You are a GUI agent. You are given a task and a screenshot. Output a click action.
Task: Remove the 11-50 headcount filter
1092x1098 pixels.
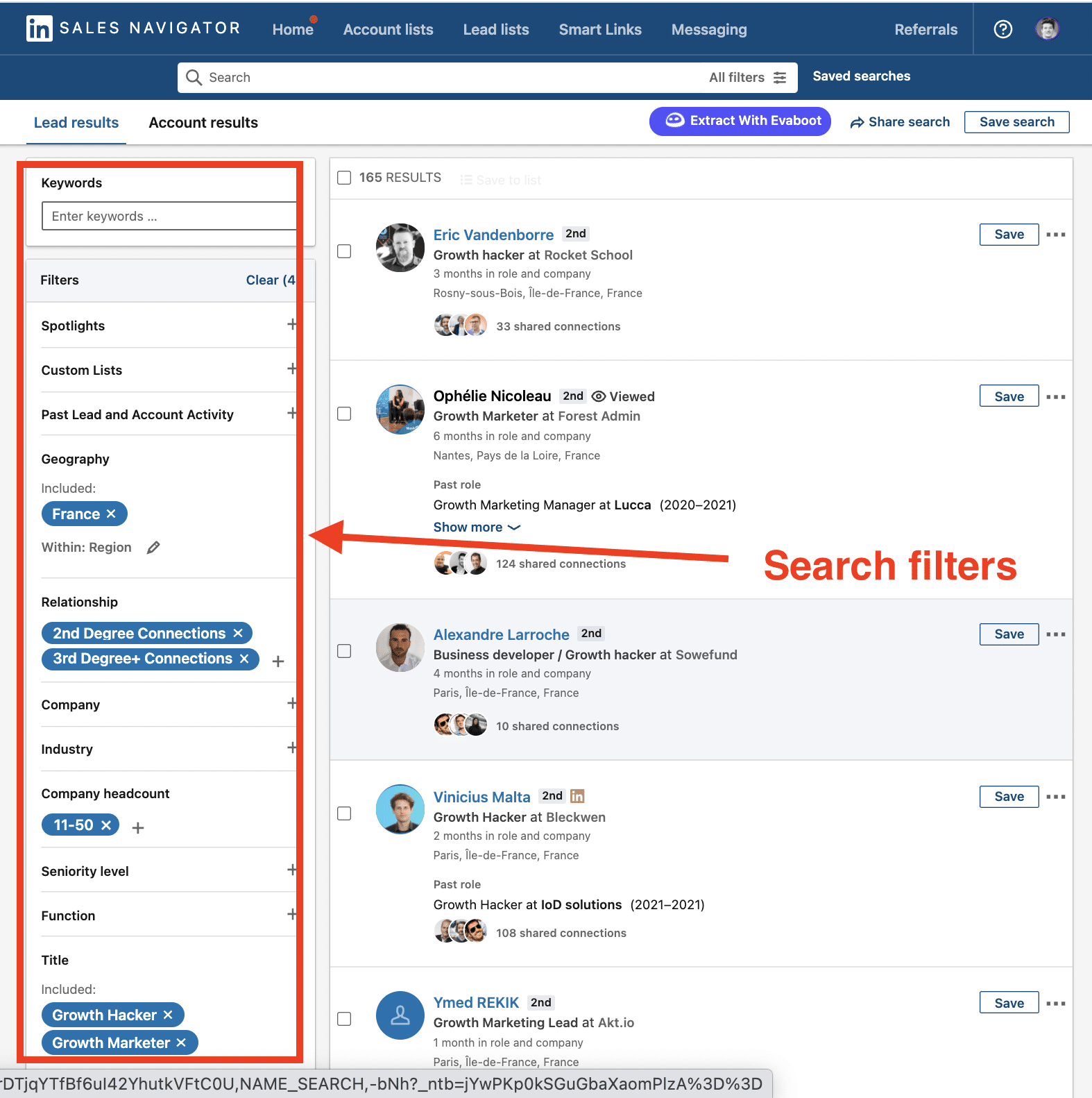pyautogui.click(x=106, y=825)
